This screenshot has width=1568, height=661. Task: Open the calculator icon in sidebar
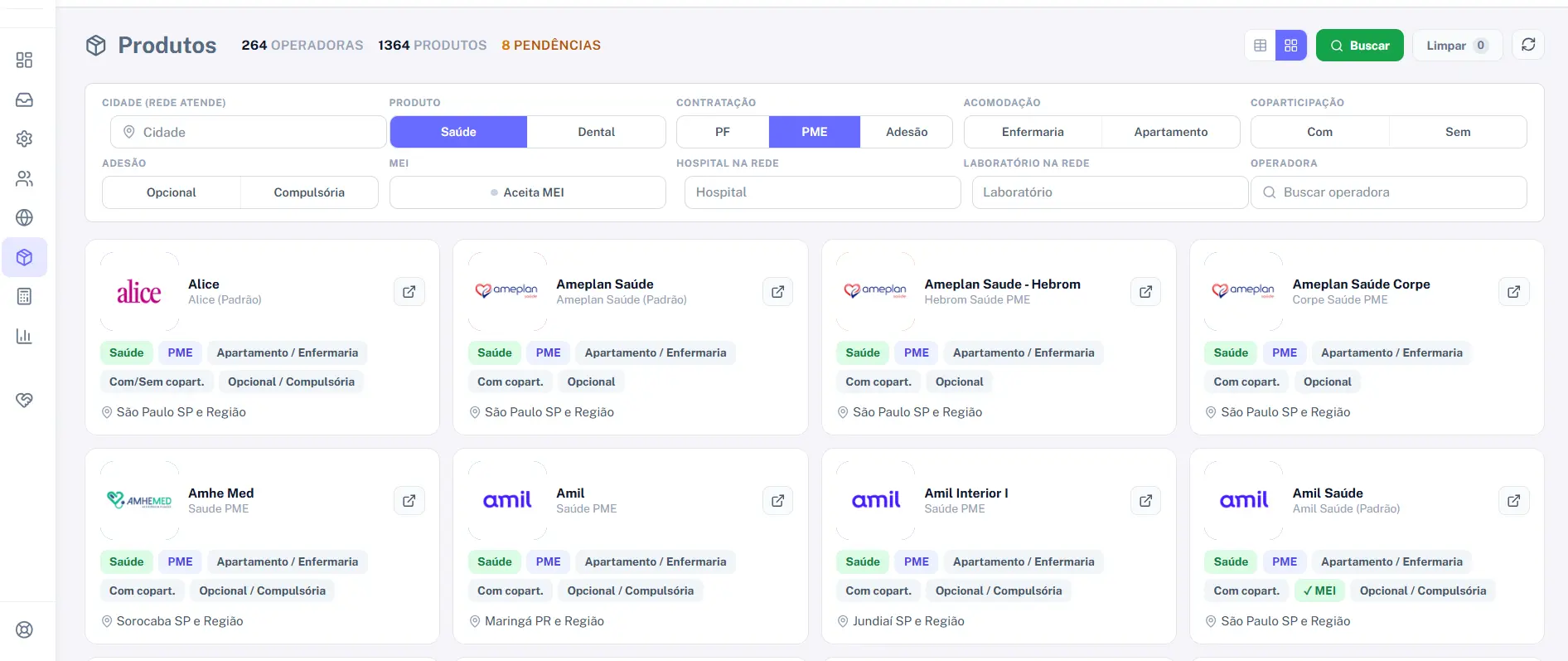click(x=24, y=296)
